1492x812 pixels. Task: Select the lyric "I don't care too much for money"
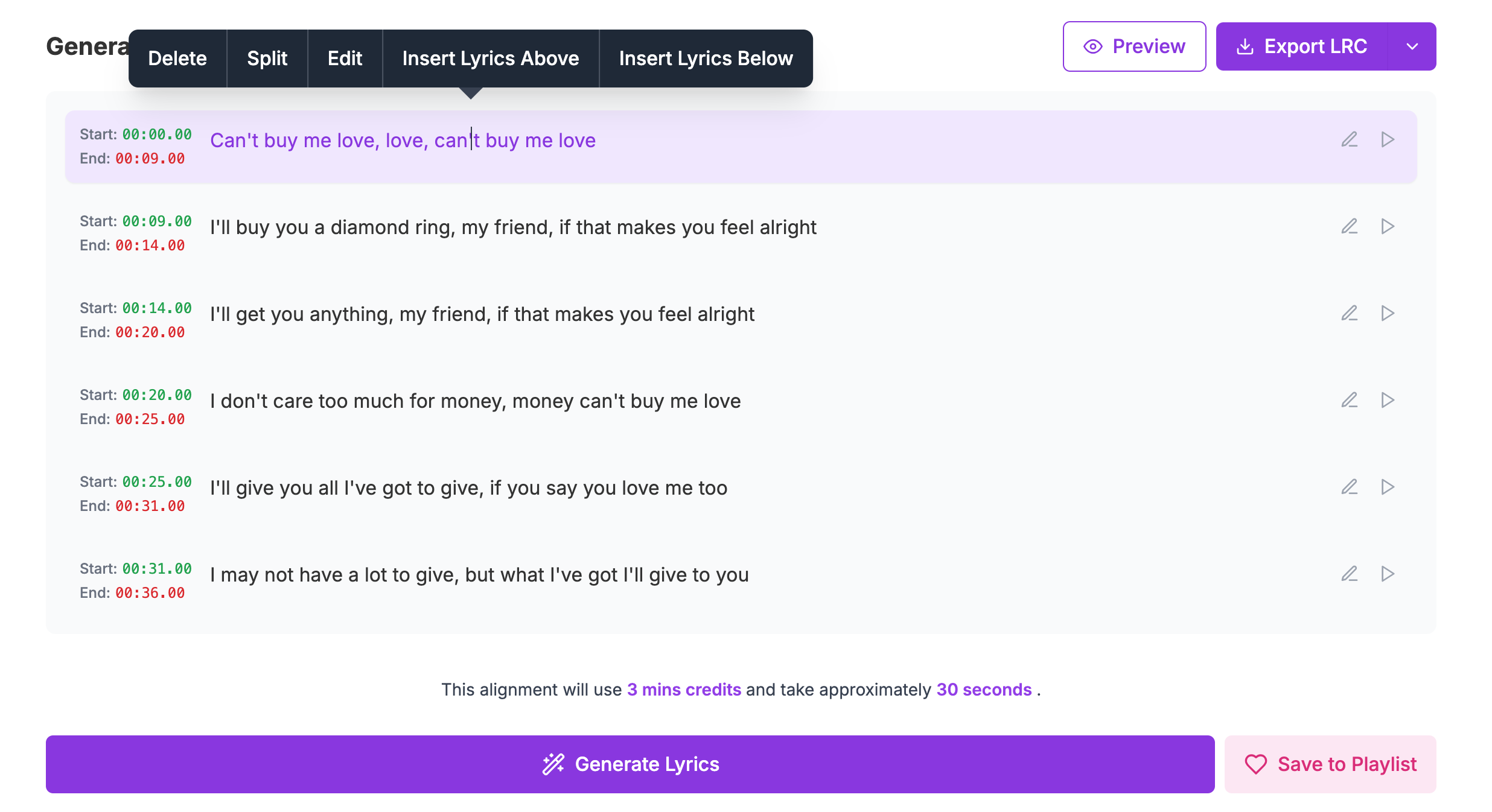coord(475,401)
